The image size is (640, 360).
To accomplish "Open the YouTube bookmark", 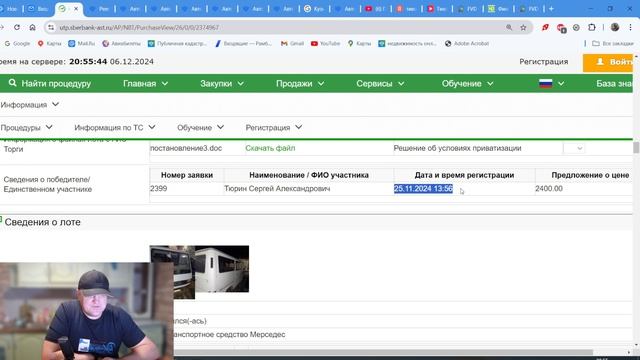I will coord(325,43).
